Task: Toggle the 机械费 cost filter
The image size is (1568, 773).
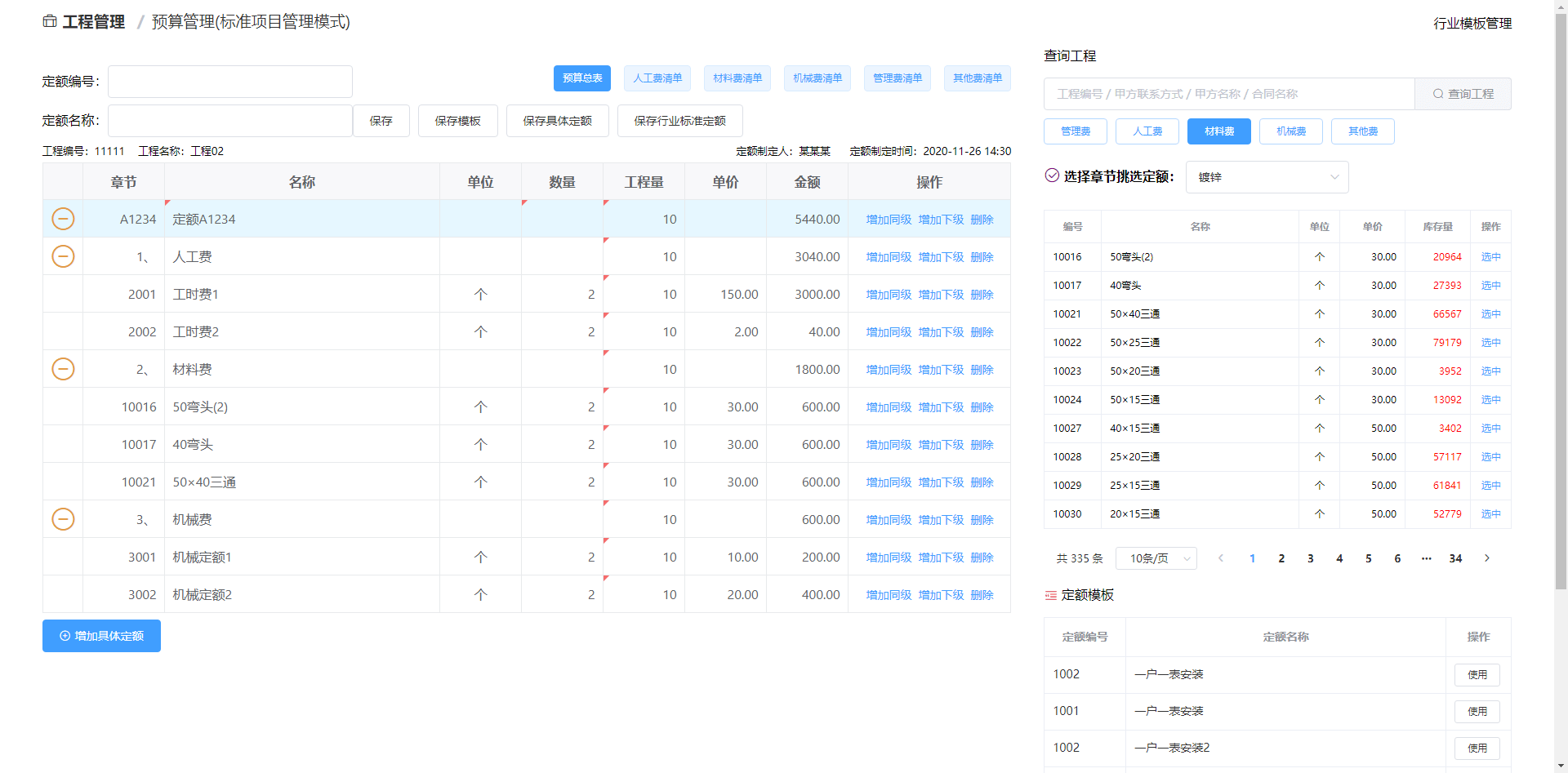Action: tap(1290, 131)
